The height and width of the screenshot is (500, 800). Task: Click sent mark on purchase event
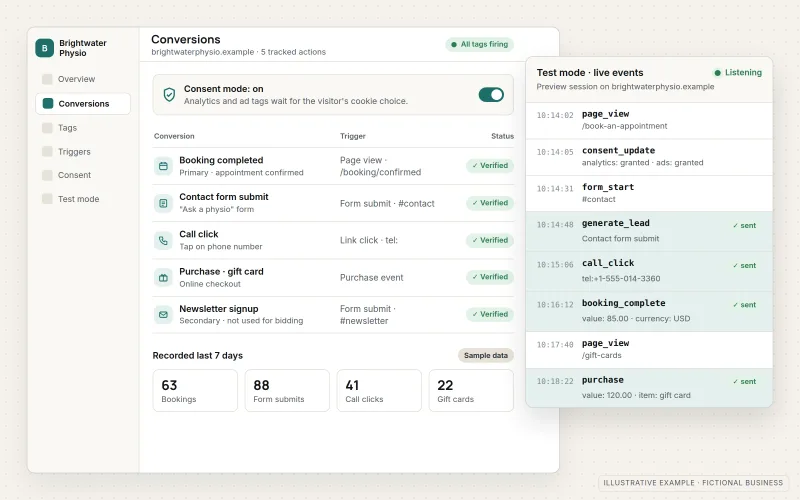[744, 381]
